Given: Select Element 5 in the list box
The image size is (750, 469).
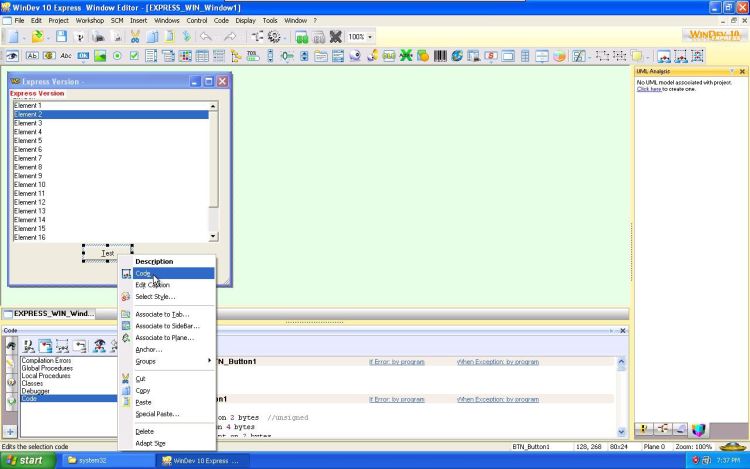Looking at the screenshot, I should (110, 141).
